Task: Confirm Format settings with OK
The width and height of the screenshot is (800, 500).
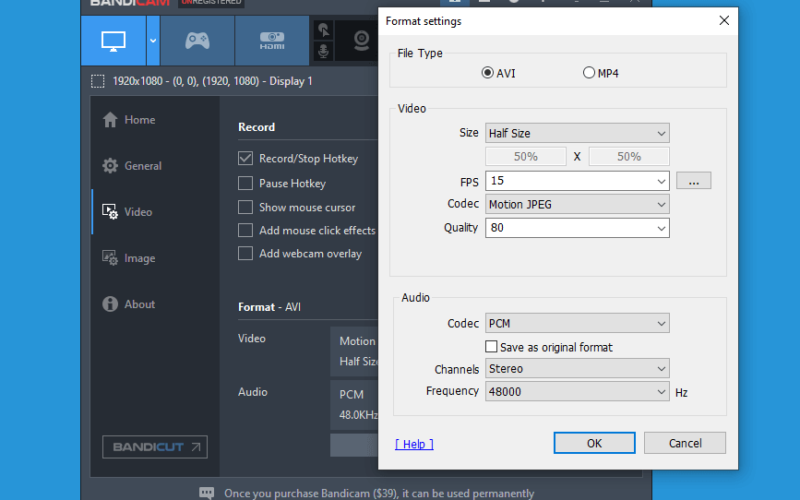Action: [x=594, y=443]
